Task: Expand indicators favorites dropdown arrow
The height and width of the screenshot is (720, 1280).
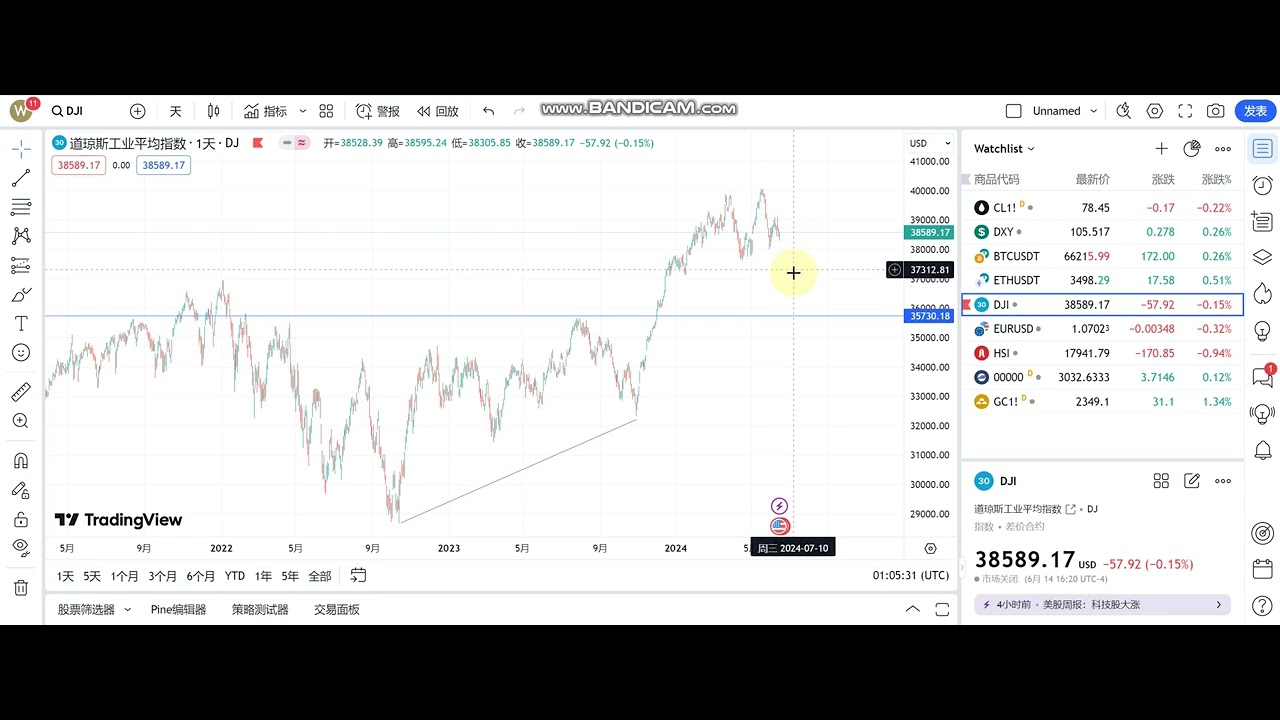Action: click(x=303, y=111)
